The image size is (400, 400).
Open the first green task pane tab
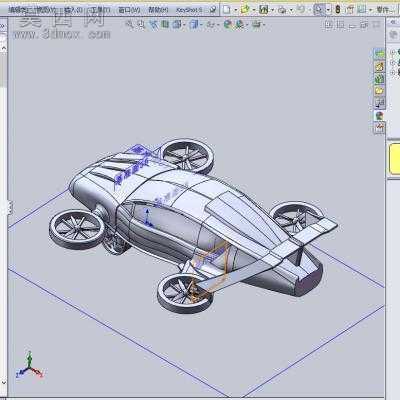click(379, 54)
